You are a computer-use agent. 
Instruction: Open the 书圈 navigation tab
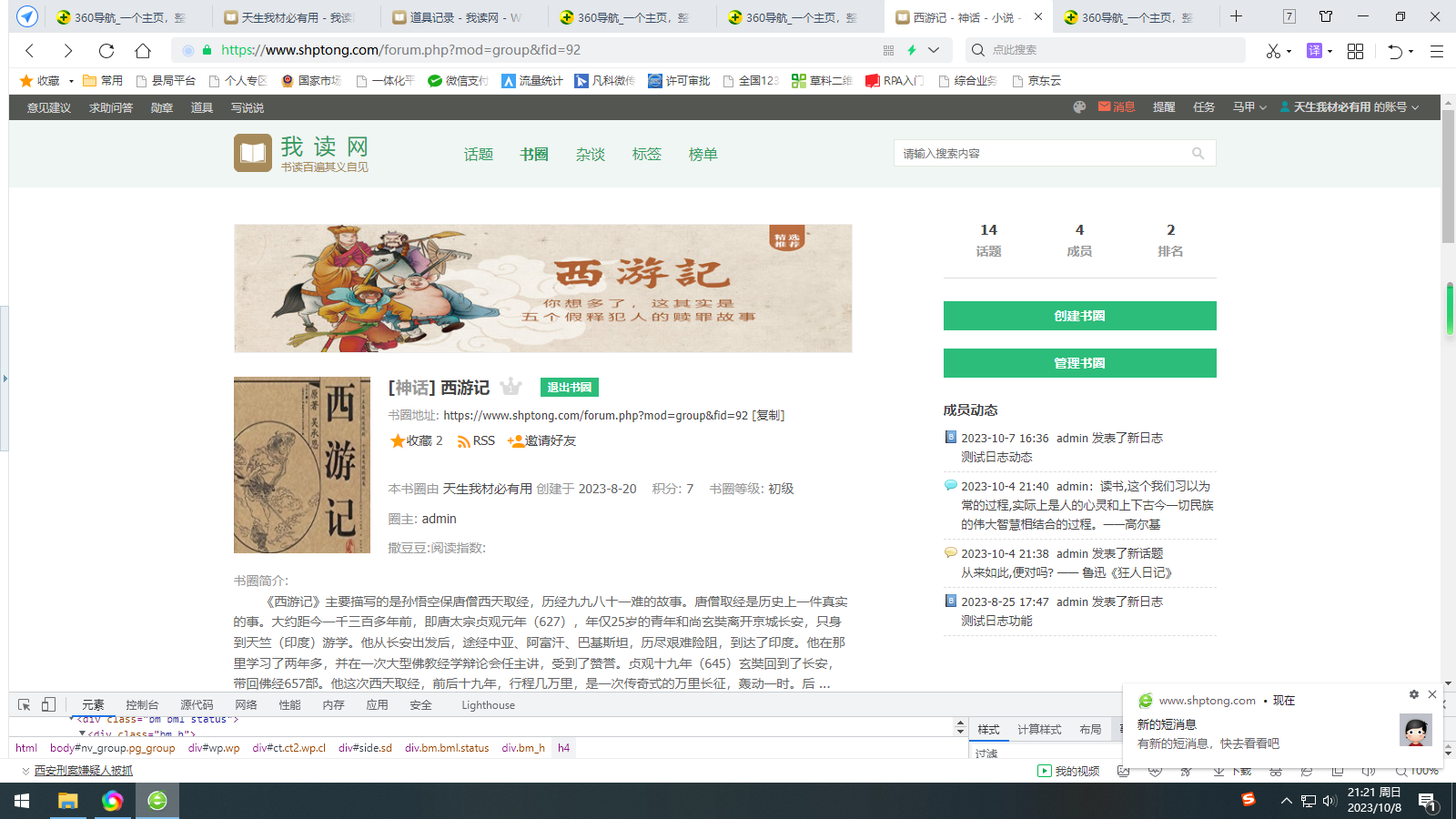(534, 155)
